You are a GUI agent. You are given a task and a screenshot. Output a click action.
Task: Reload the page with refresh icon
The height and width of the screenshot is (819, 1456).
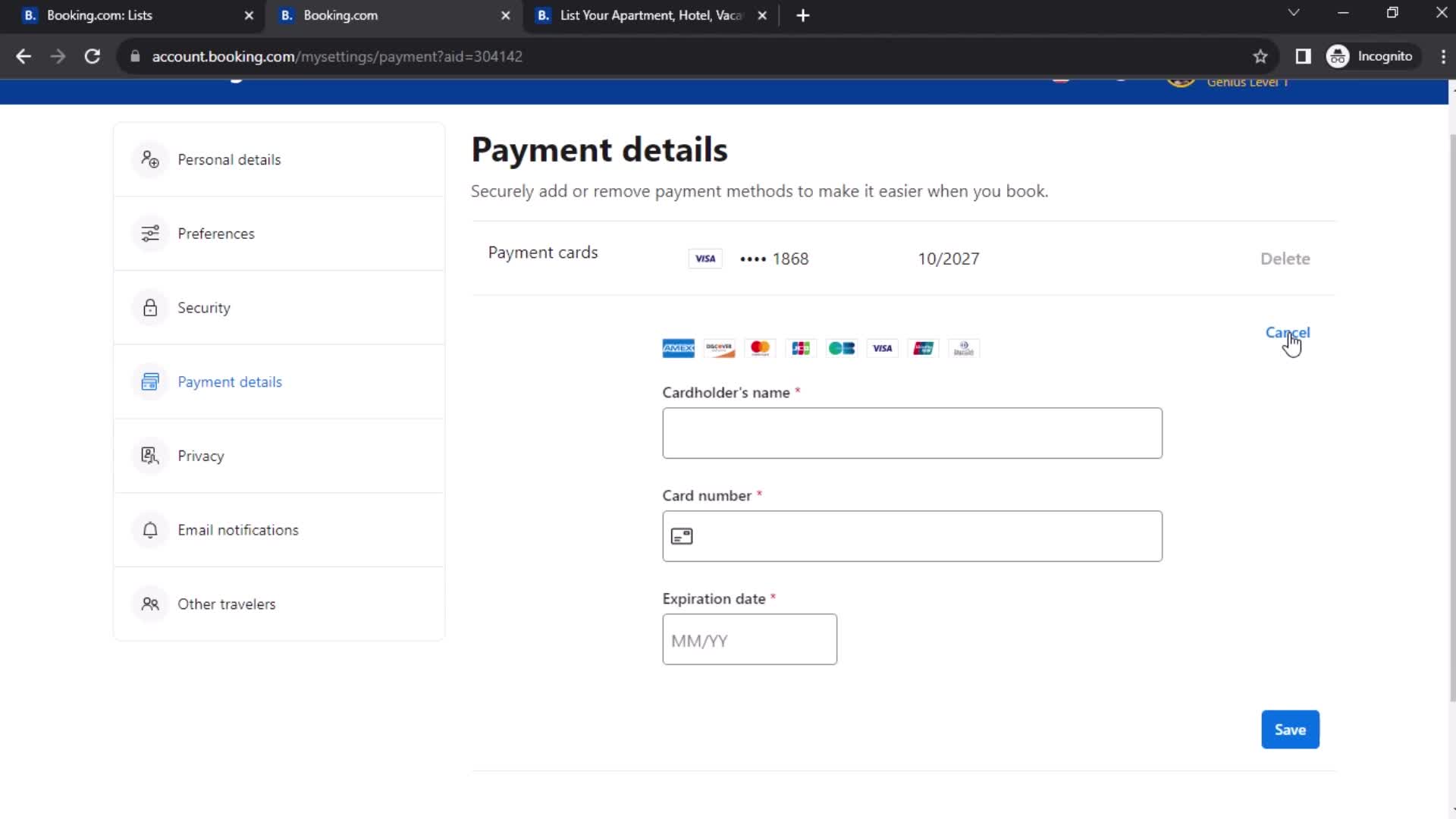pyautogui.click(x=93, y=56)
